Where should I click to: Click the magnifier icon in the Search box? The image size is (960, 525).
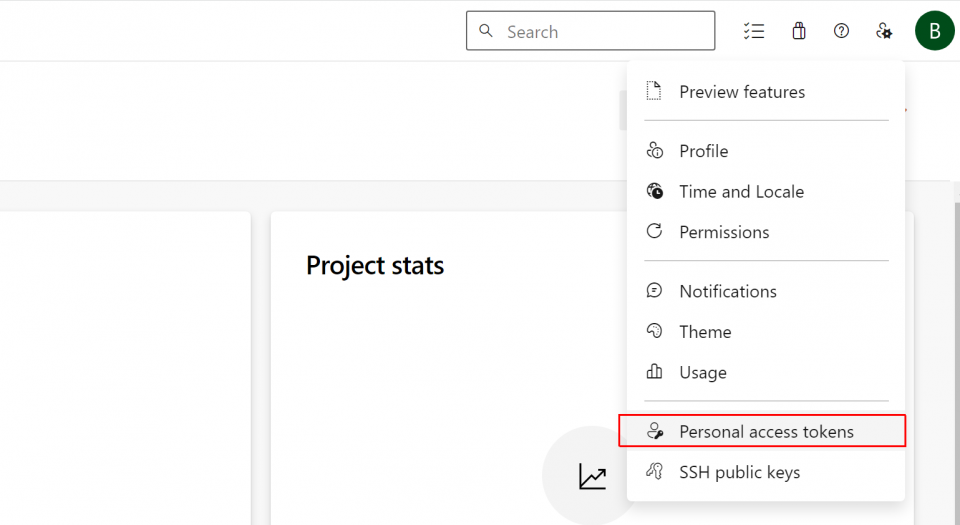pos(486,31)
